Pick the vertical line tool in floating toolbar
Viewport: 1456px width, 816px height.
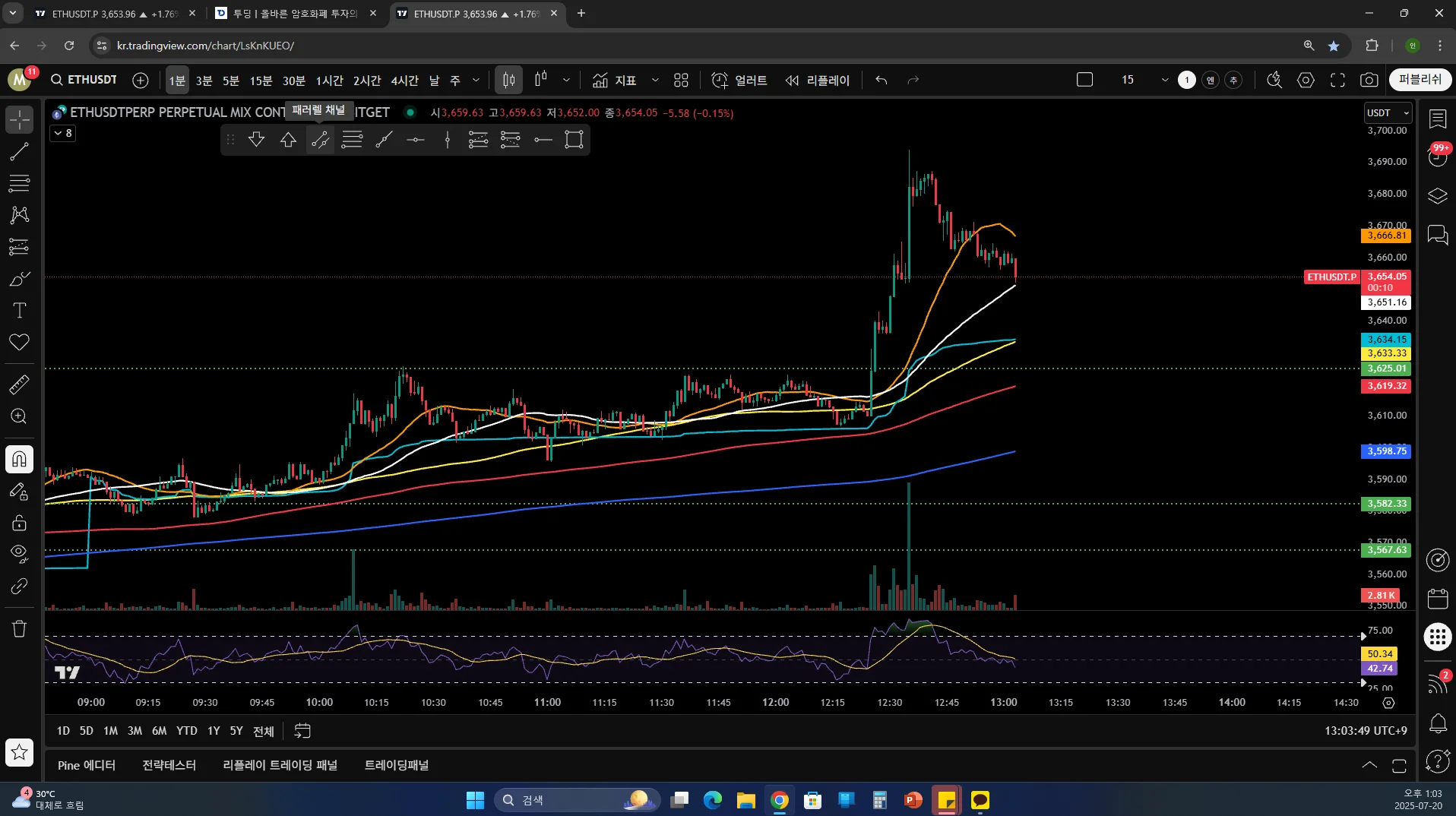point(448,140)
